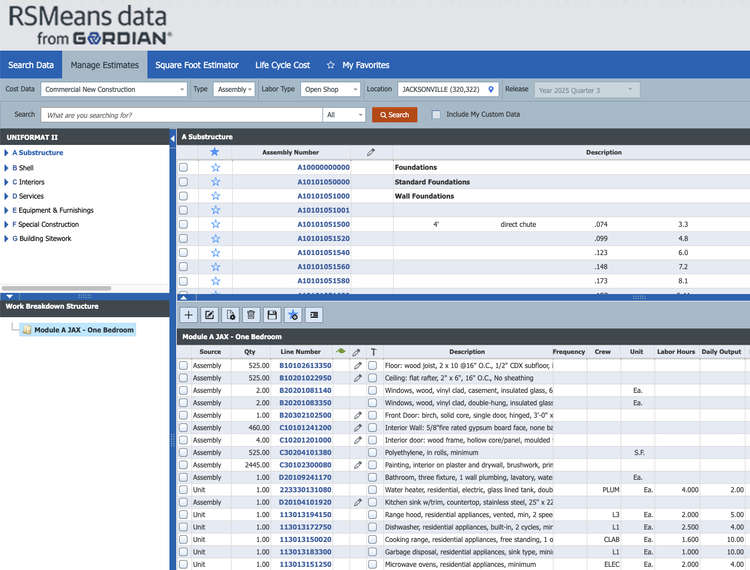
Task: Enable Include My Custom Data checkbox
Action: [436, 115]
